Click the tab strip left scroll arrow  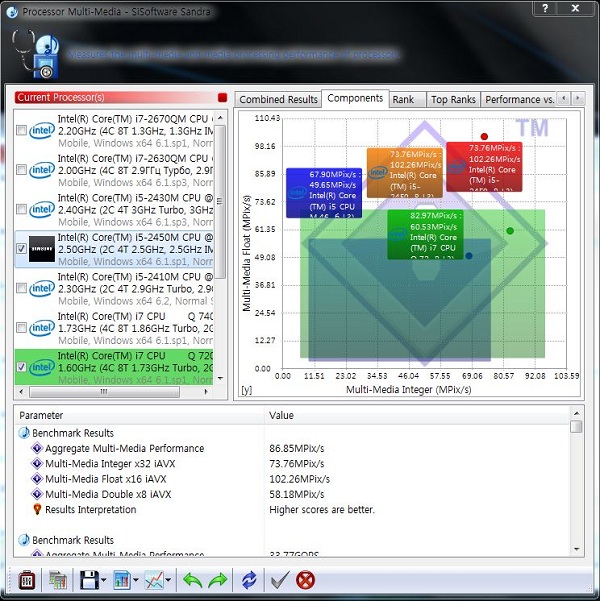coord(564,99)
